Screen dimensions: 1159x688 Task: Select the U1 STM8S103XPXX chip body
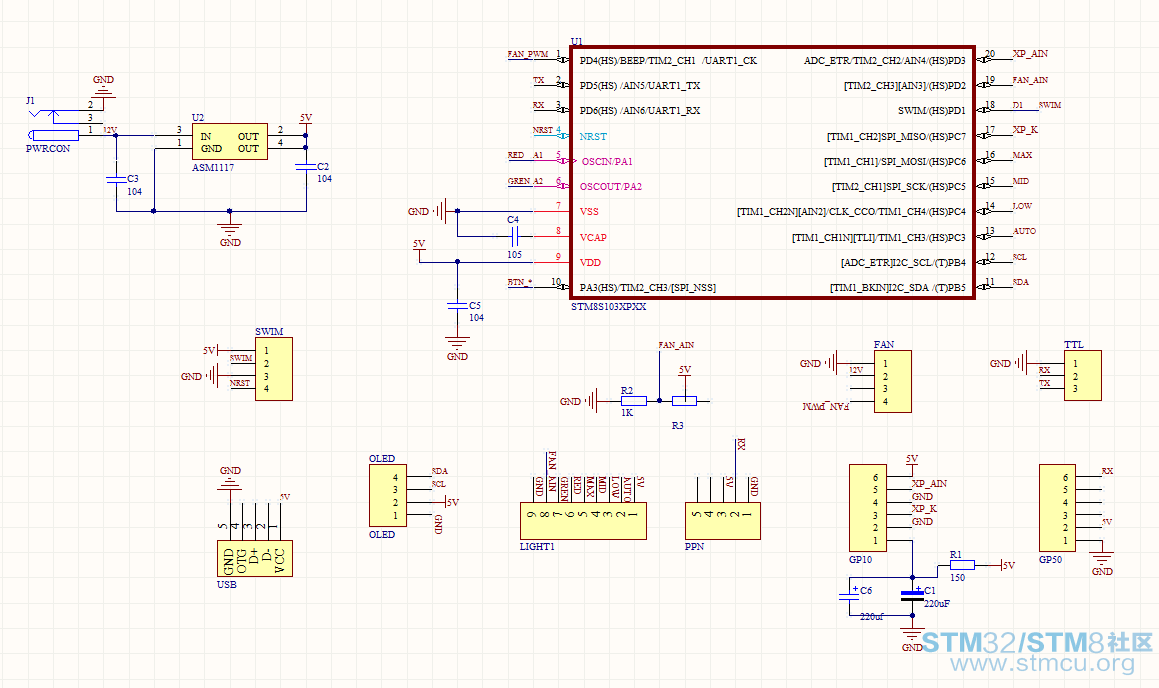point(772,173)
